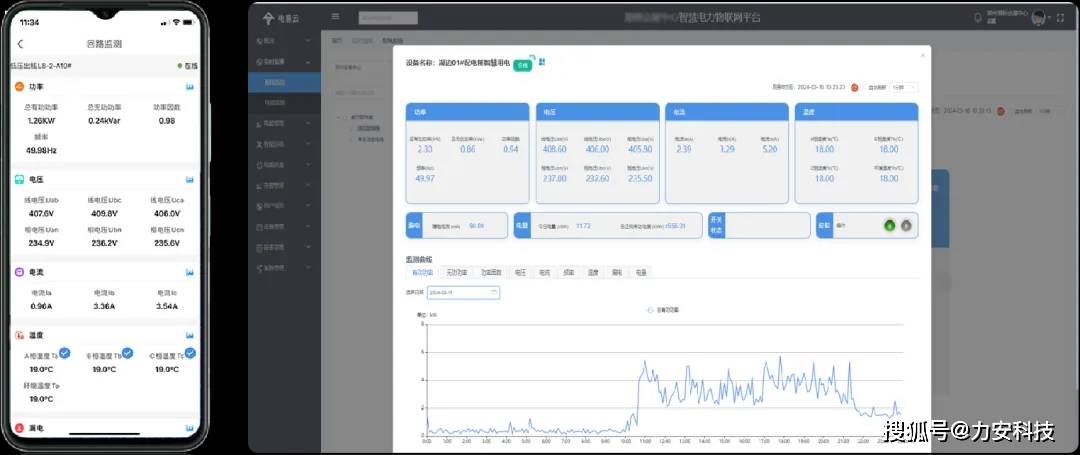The image size is (1080, 455).
Task: Click the green control button in the 控制 panel
Action: coord(889,225)
